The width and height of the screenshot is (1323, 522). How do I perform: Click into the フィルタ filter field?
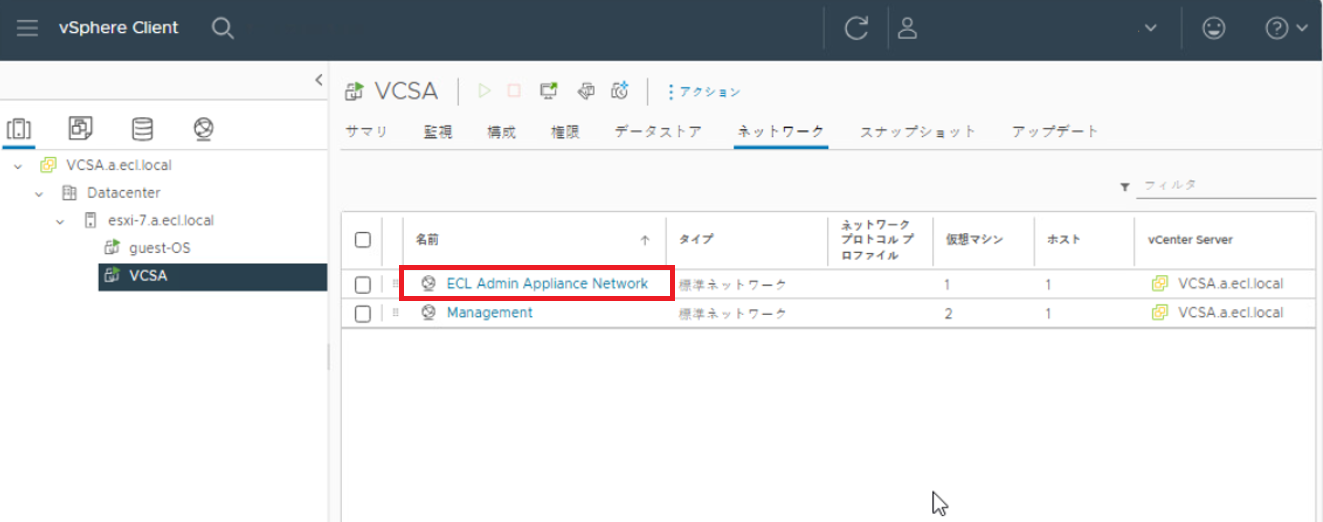click(x=1227, y=186)
